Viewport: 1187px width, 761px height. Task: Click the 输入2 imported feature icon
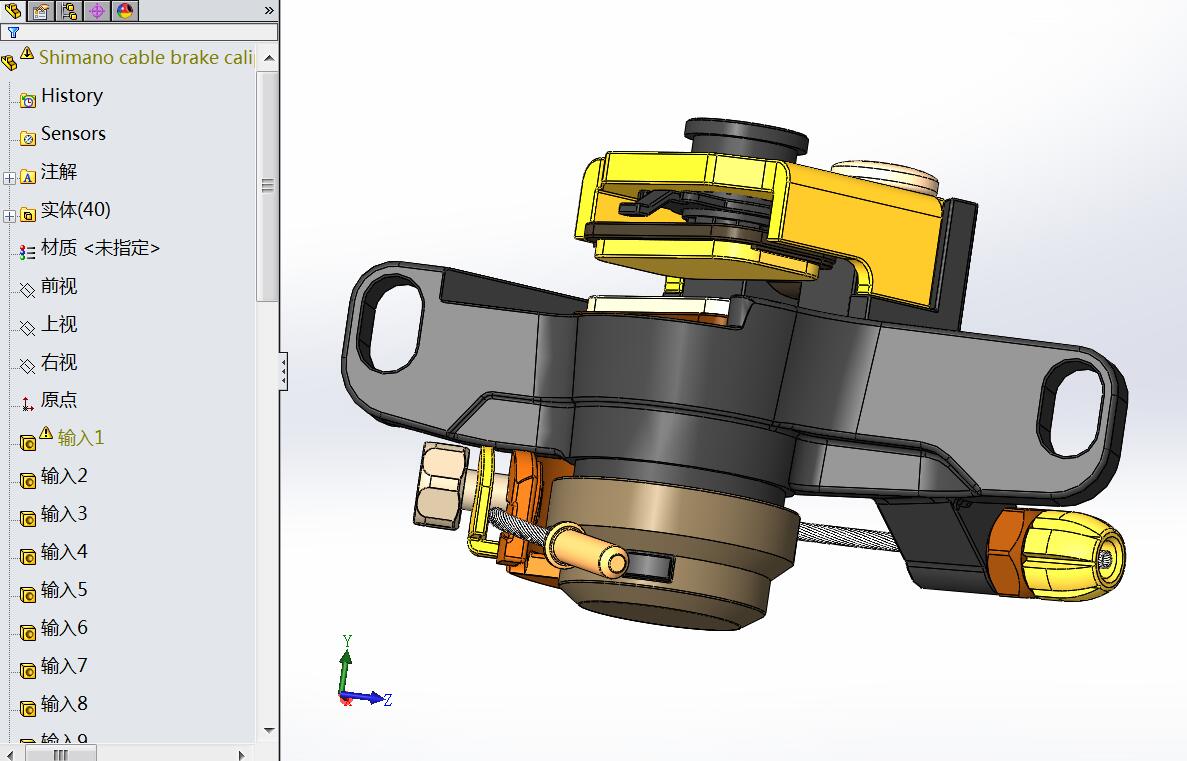pyautogui.click(x=27, y=480)
